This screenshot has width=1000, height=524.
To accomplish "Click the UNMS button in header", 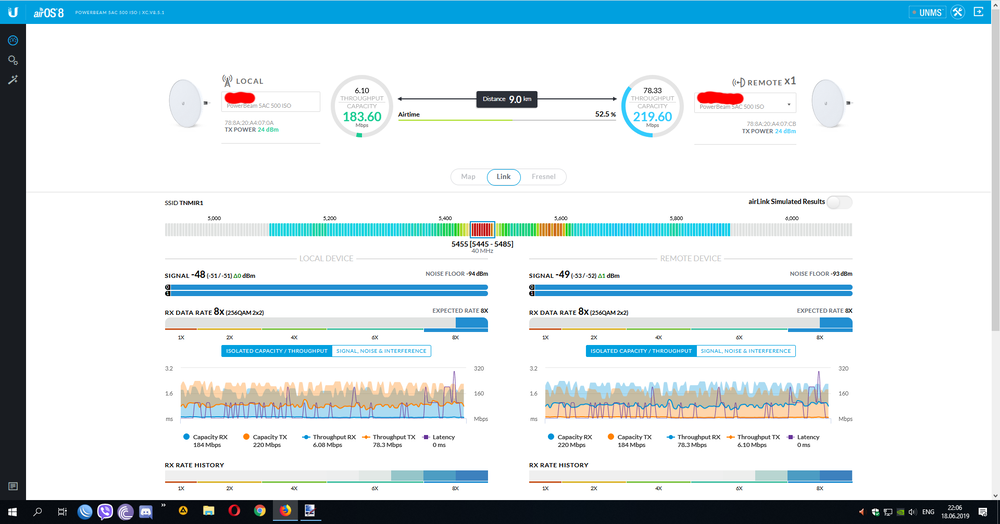I will 925,12.
